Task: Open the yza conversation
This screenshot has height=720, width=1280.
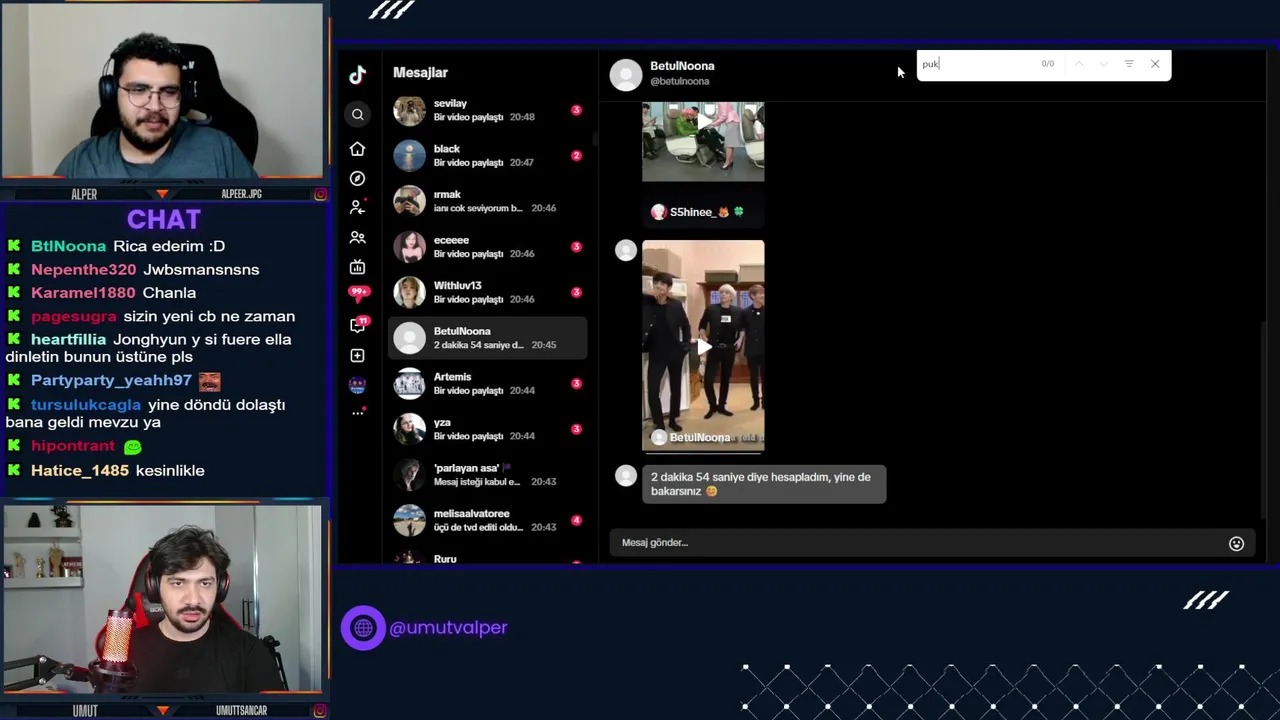Action: pos(488,429)
